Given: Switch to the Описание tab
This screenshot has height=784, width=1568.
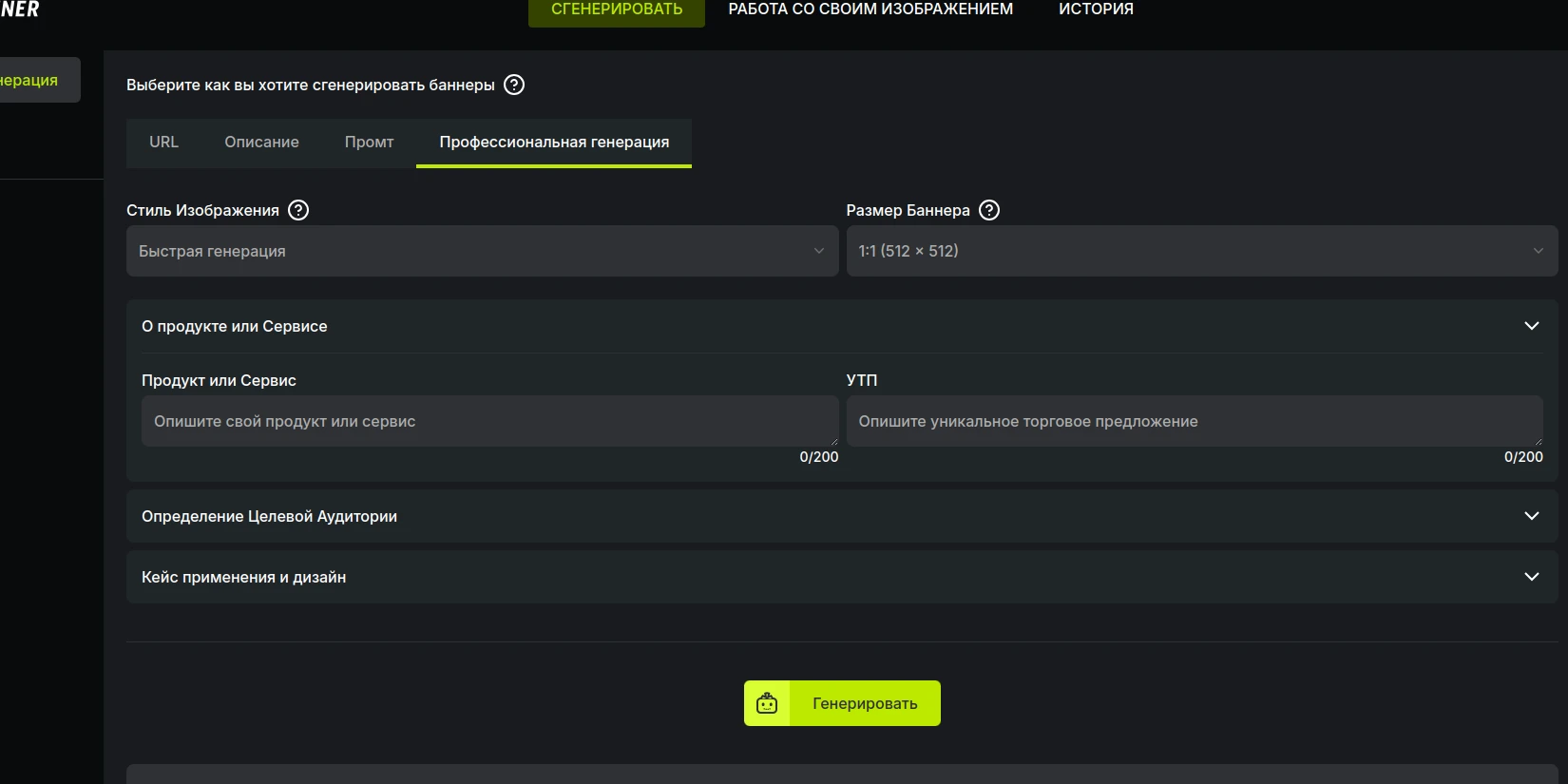Looking at the screenshot, I should pos(261,142).
